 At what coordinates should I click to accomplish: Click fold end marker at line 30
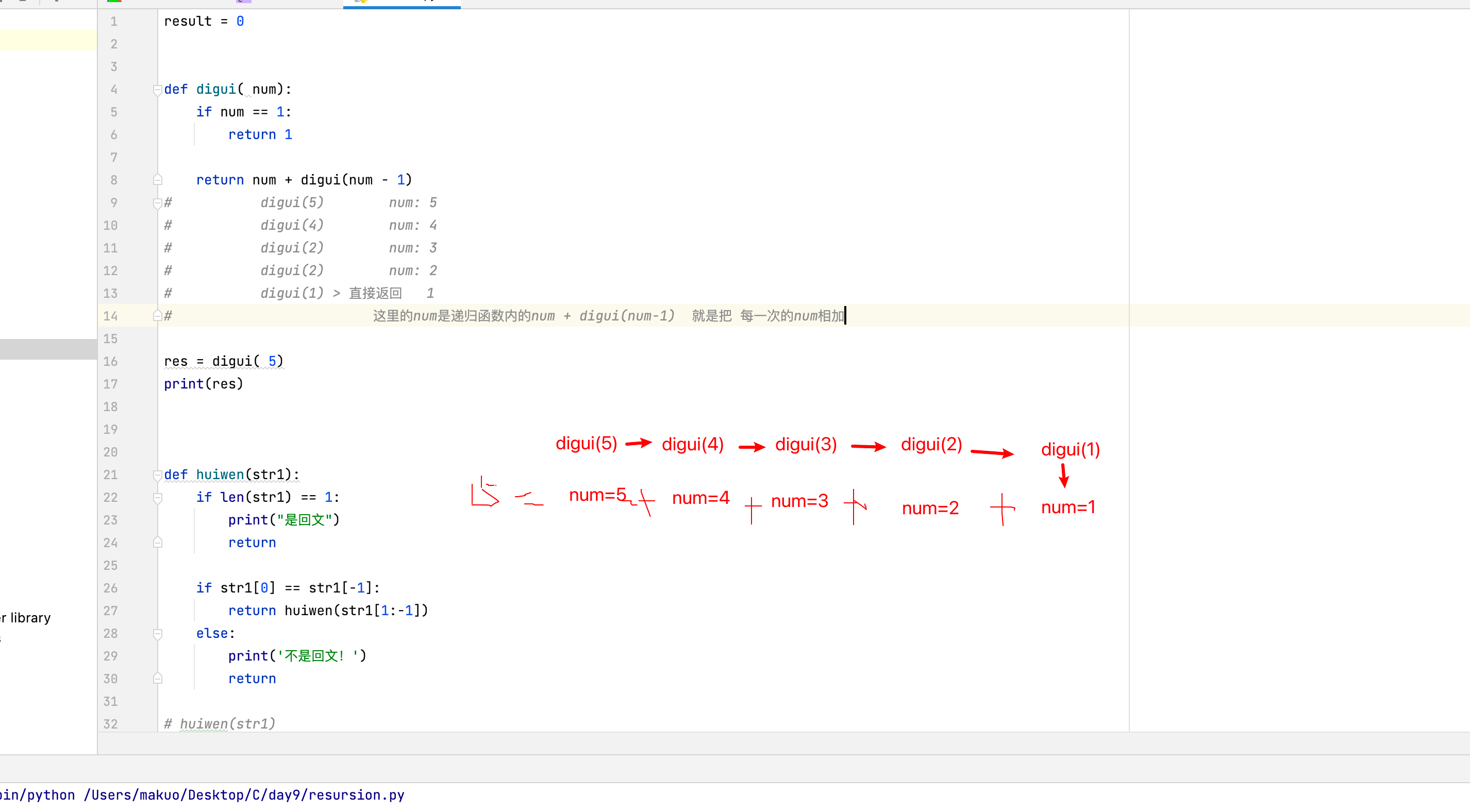tap(158, 679)
